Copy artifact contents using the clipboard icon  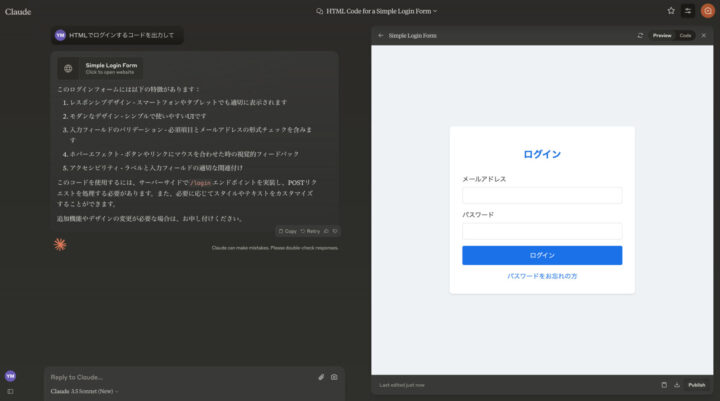(x=664, y=384)
